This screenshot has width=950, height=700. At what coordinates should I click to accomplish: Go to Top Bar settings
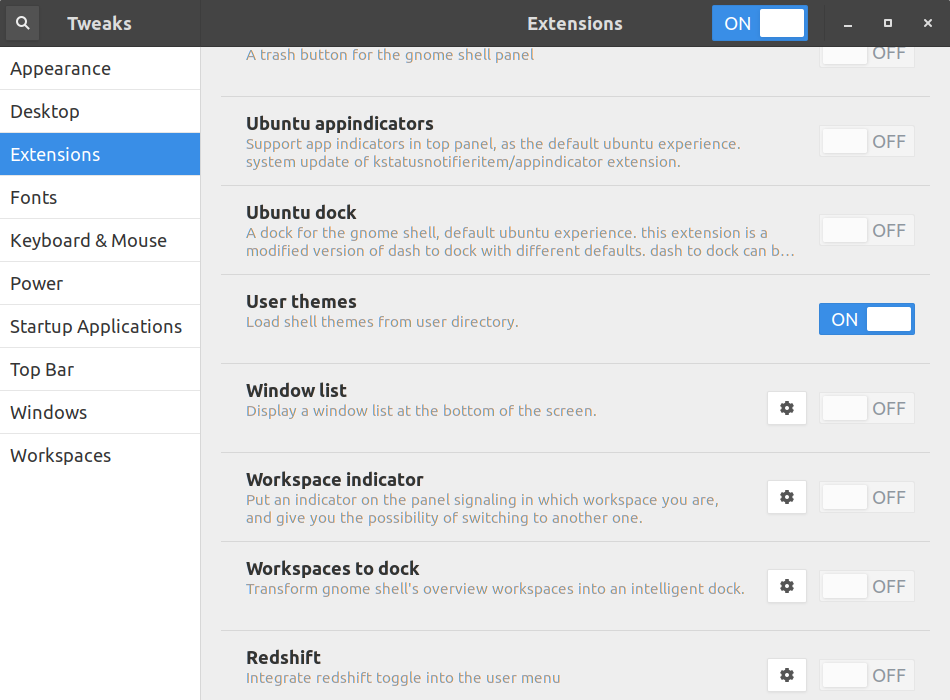(100, 370)
